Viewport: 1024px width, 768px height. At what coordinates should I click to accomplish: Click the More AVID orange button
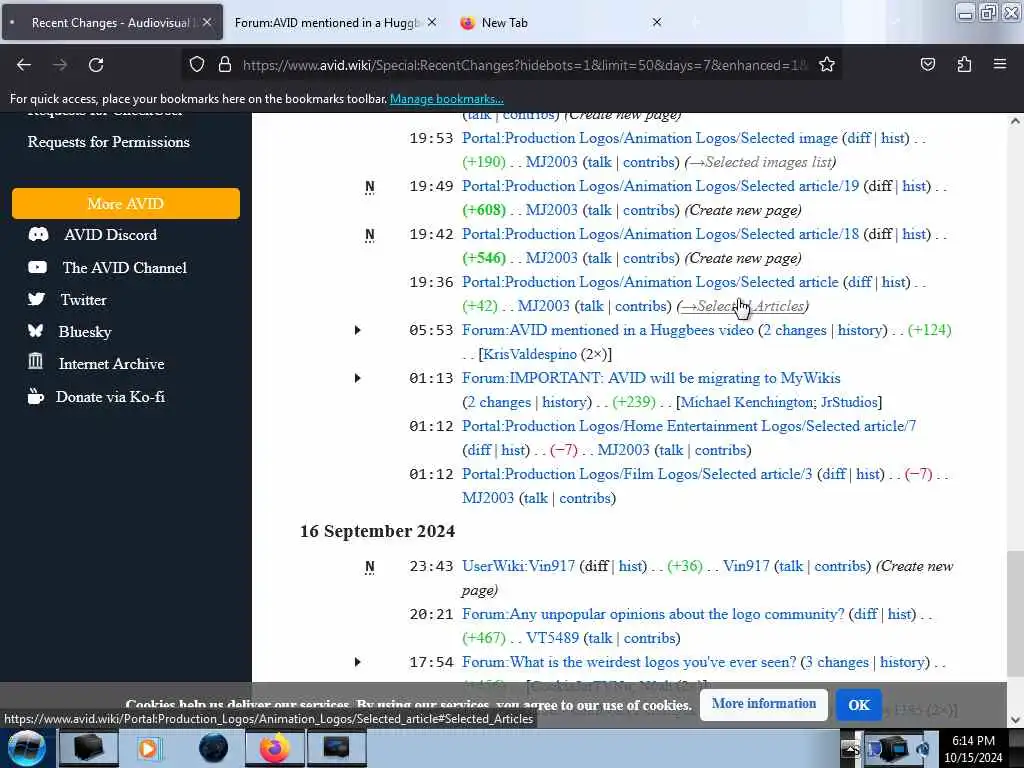coord(125,203)
